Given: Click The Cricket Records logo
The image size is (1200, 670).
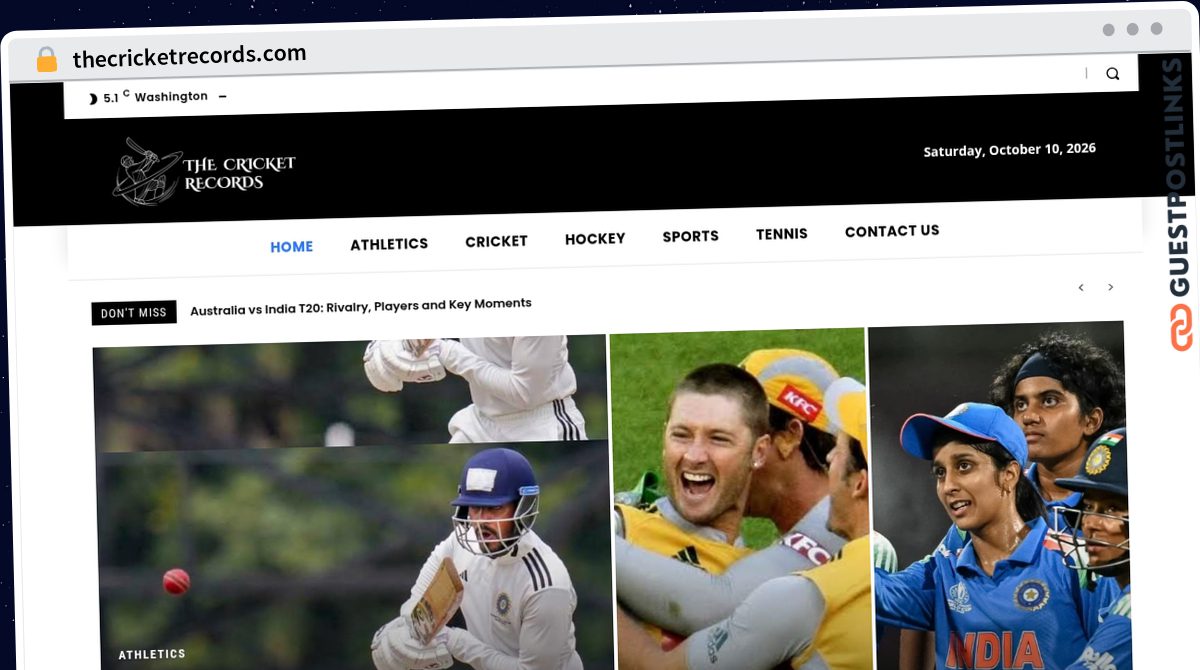Looking at the screenshot, I should [204, 171].
